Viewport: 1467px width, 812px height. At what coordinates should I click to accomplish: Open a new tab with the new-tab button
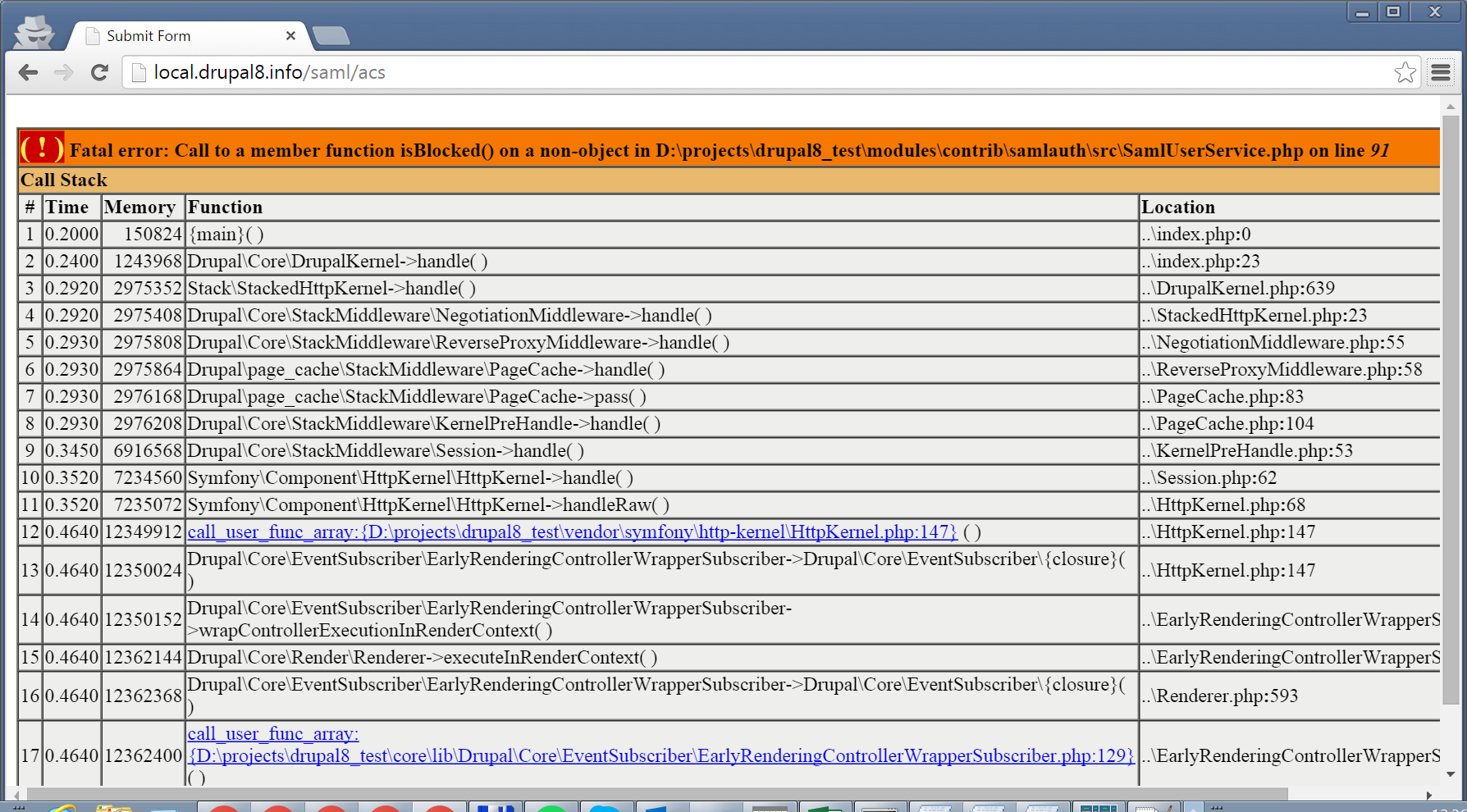point(331,35)
